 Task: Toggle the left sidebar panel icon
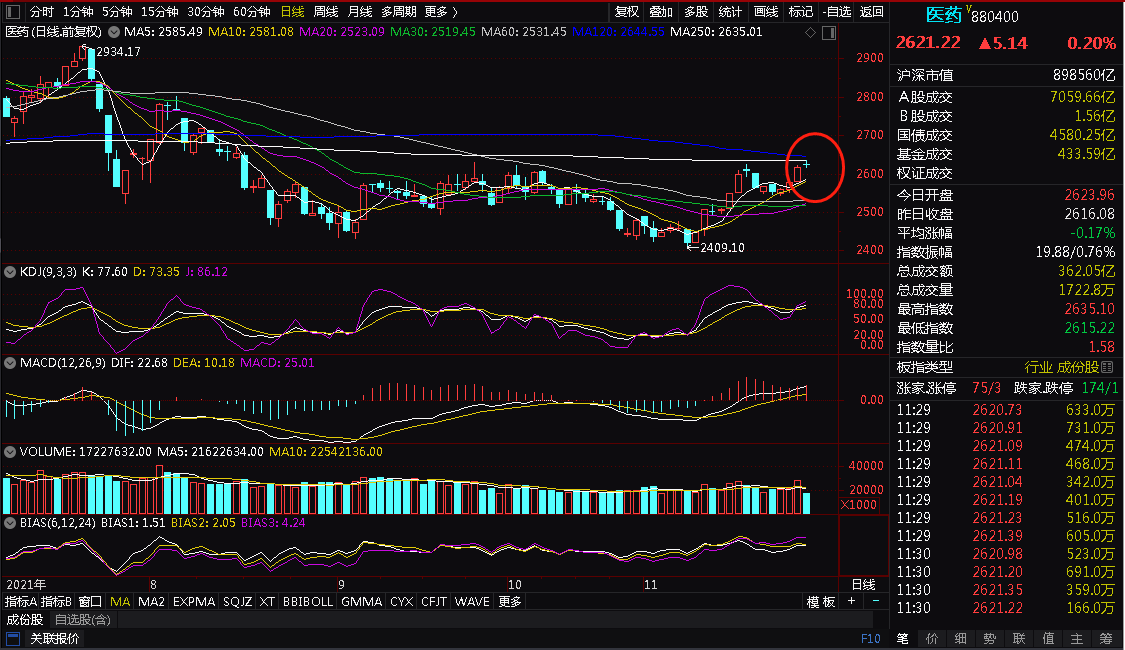click(13, 11)
